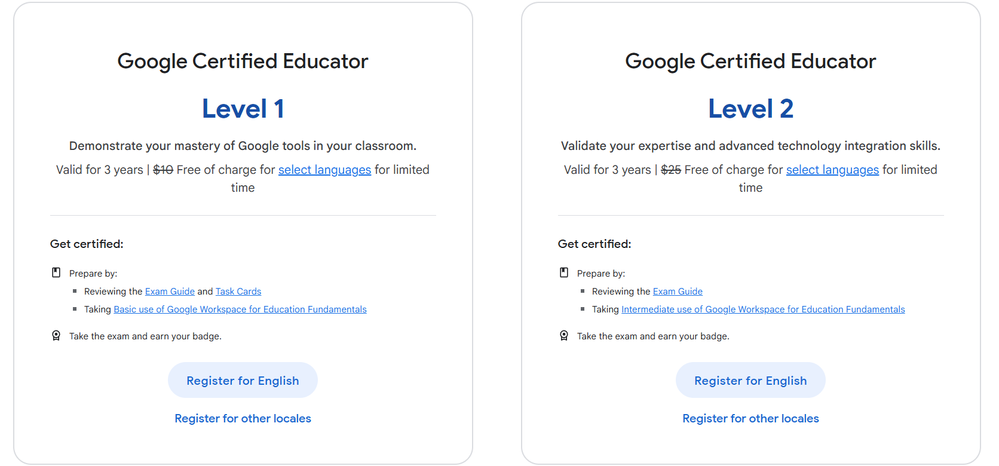This screenshot has height=466, width=999.
Task: Click the badge icon in Level 1 card
Action: pos(56,336)
